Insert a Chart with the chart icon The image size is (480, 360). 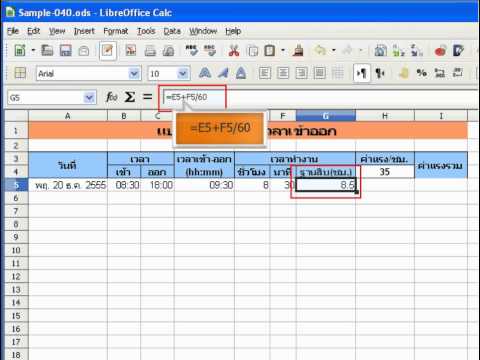point(440,51)
